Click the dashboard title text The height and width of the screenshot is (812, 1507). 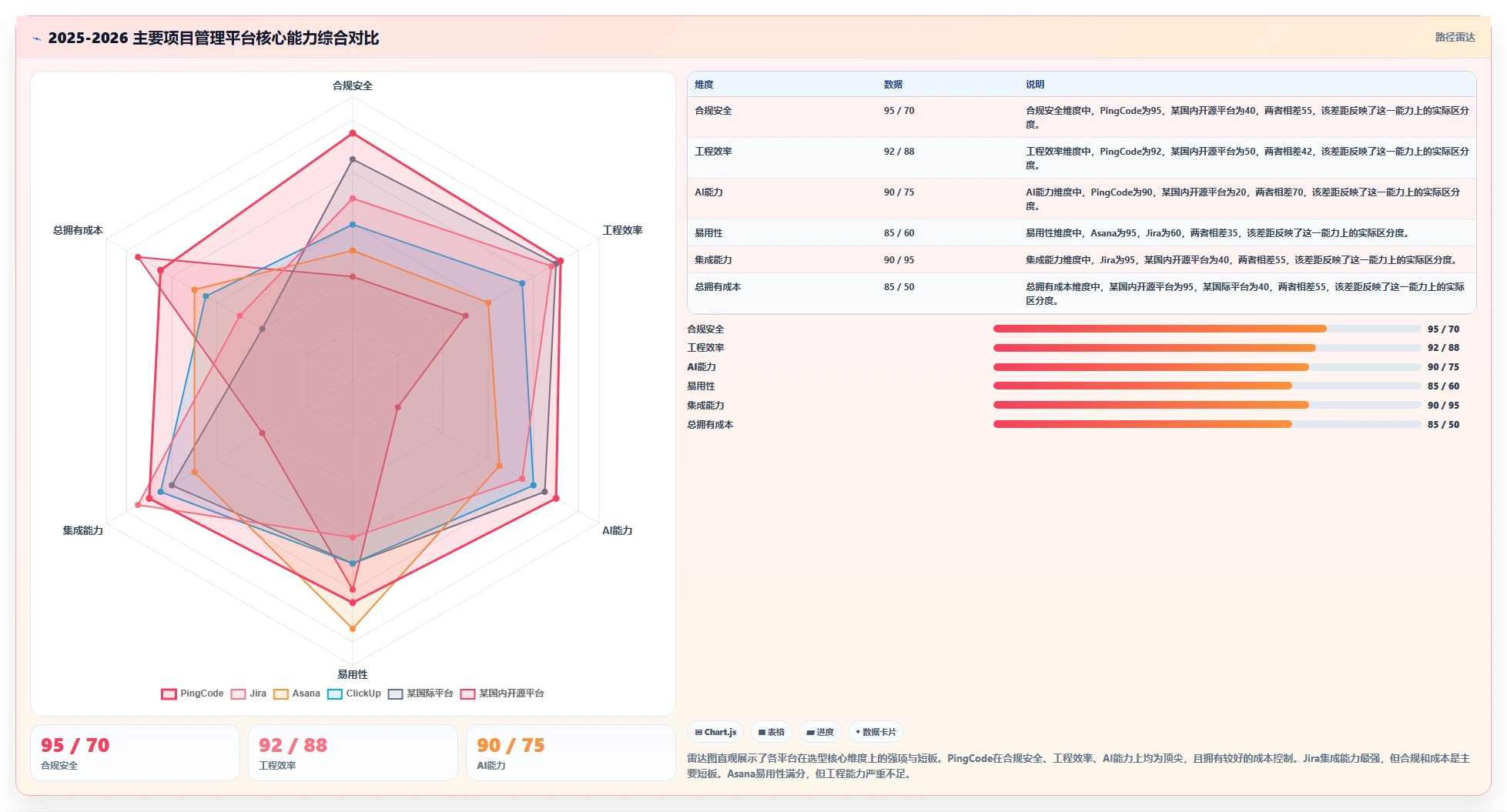213,38
